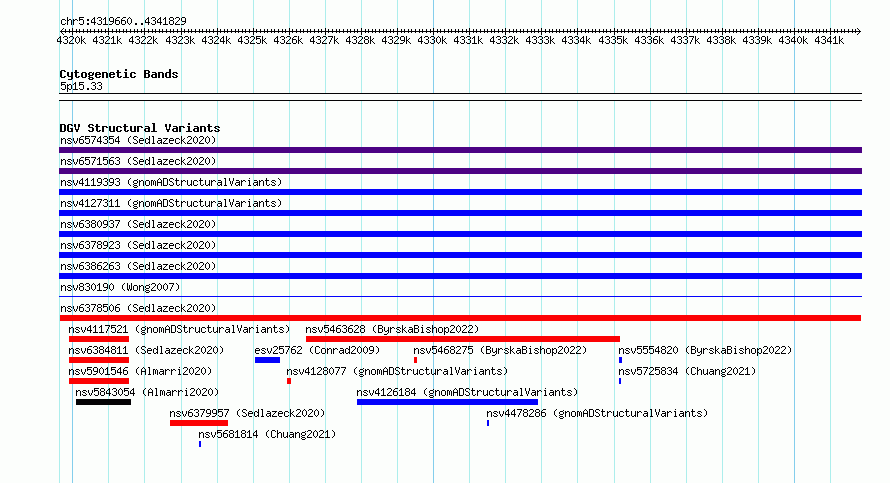Open the nsv830190 (Wong2007) variant label
Viewport: 890px width, 483px height.
[x=120, y=287]
